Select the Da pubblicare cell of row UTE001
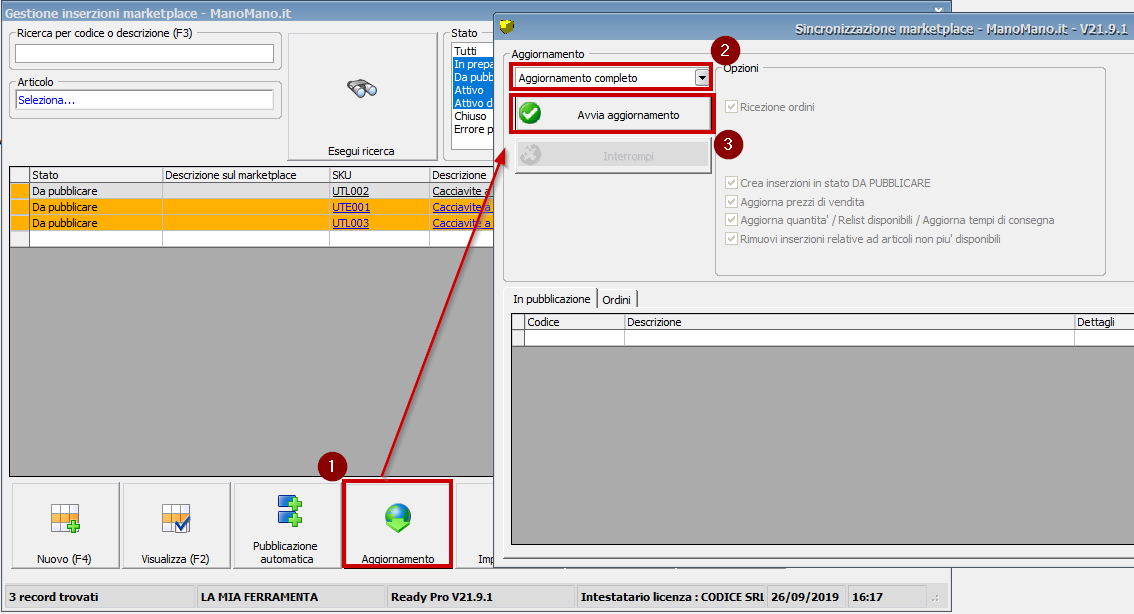 point(96,207)
